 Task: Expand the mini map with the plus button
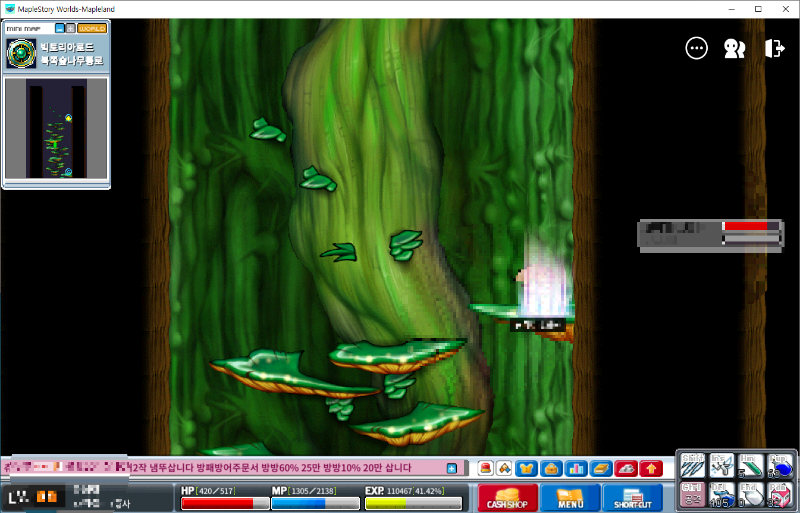point(71,29)
